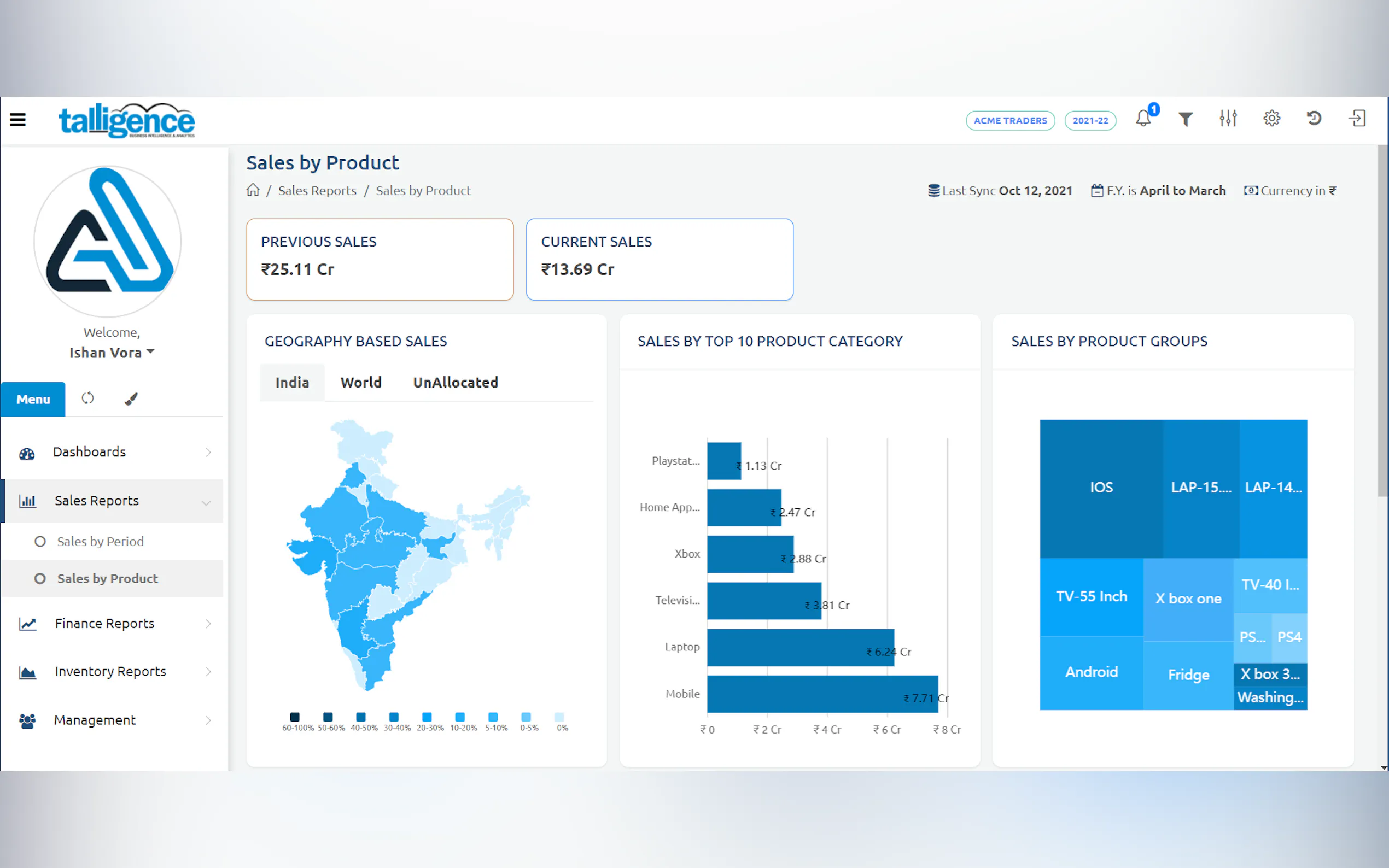
Task: Toggle the 60-100% map legend marker
Action: pos(295,717)
